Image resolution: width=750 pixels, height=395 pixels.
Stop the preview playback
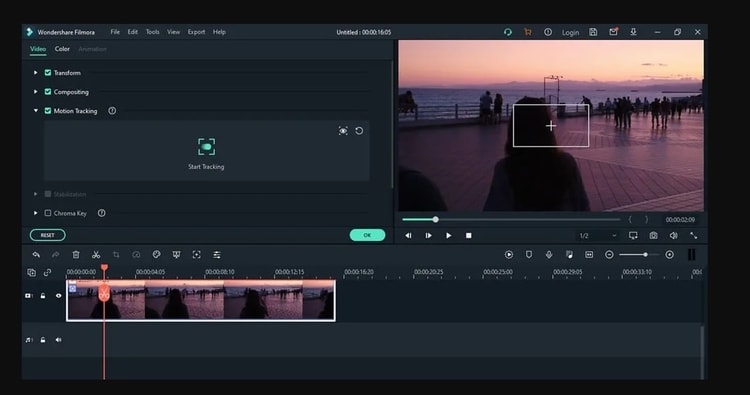tap(469, 235)
